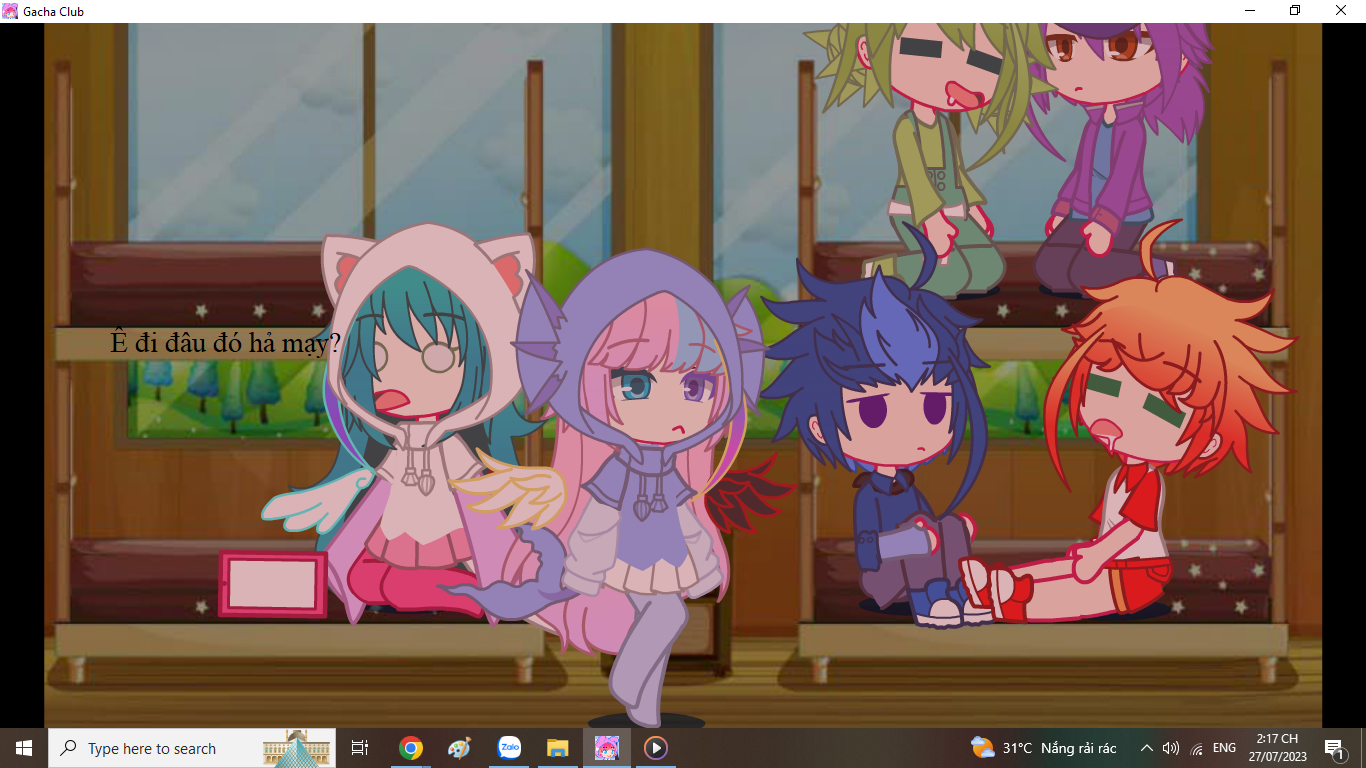Click the Task View icon
Image resolution: width=1366 pixels, height=768 pixels.
point(360,748)
